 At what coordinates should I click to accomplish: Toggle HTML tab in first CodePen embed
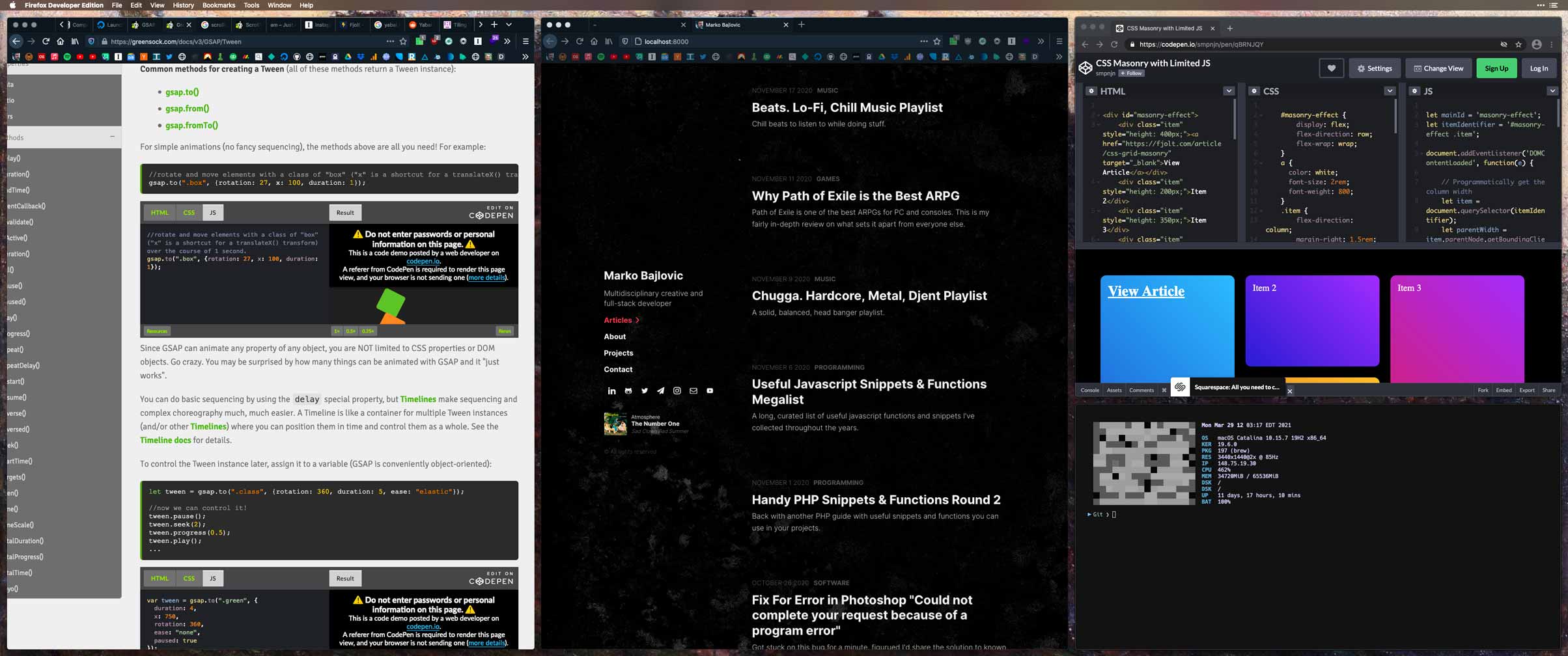(x=160, y=212)
